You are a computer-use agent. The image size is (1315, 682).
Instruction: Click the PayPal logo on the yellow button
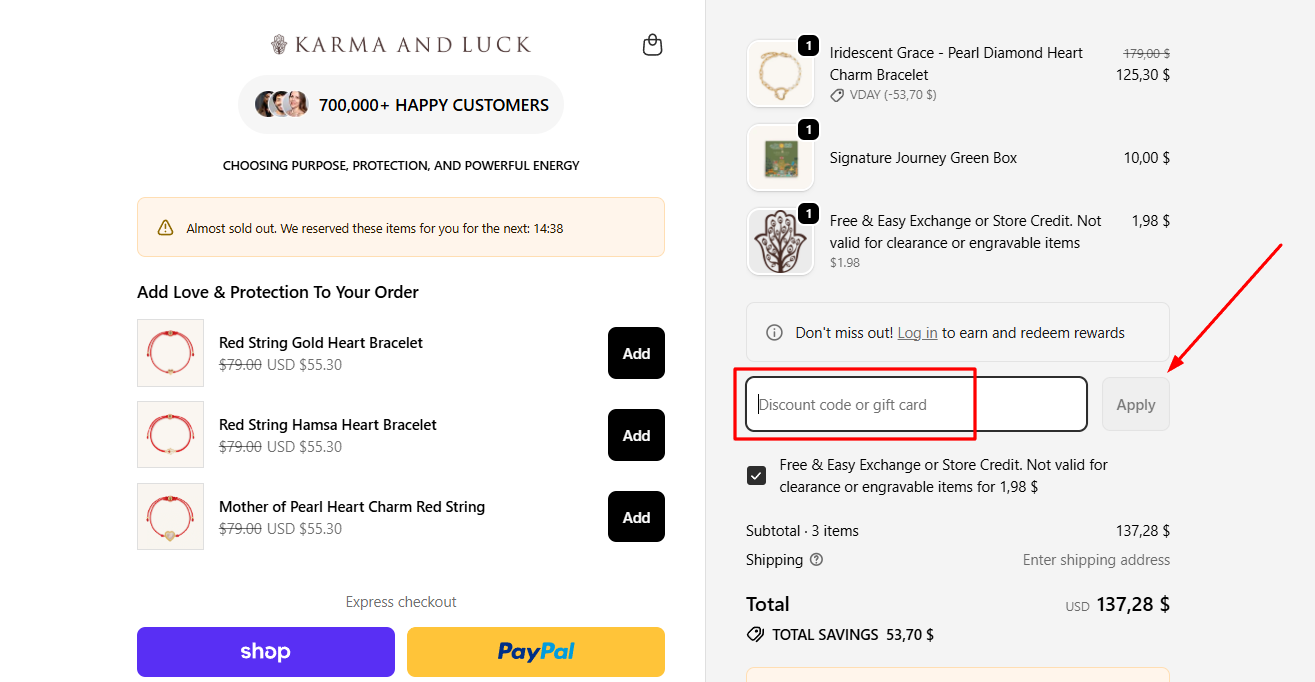[x=535, y=651]
